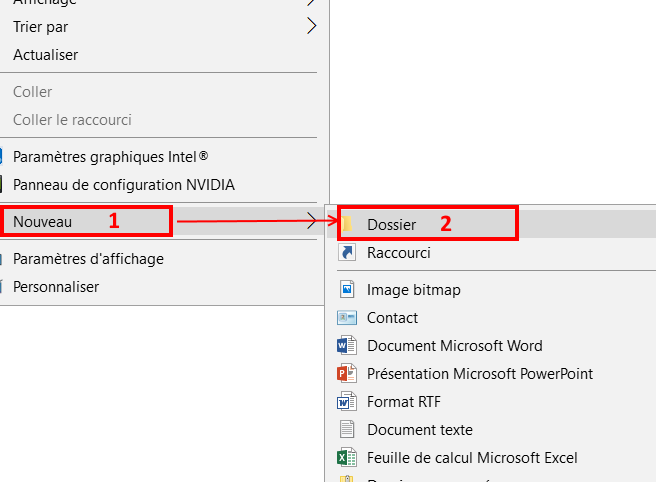
Task: Click the Image bitmap file icon
Action: point(347,290)
